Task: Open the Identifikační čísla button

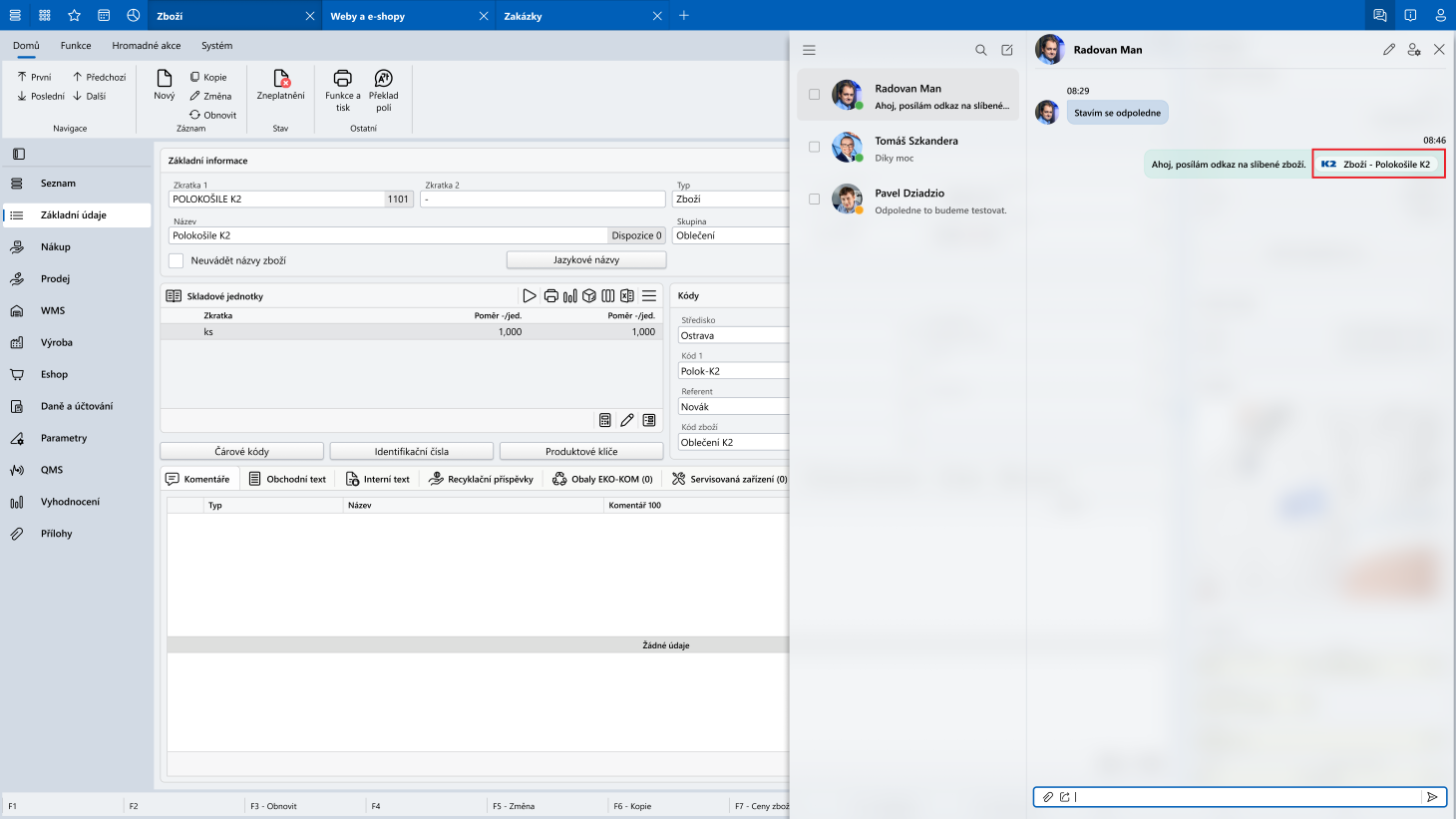Action: click(x=412, y=452)
